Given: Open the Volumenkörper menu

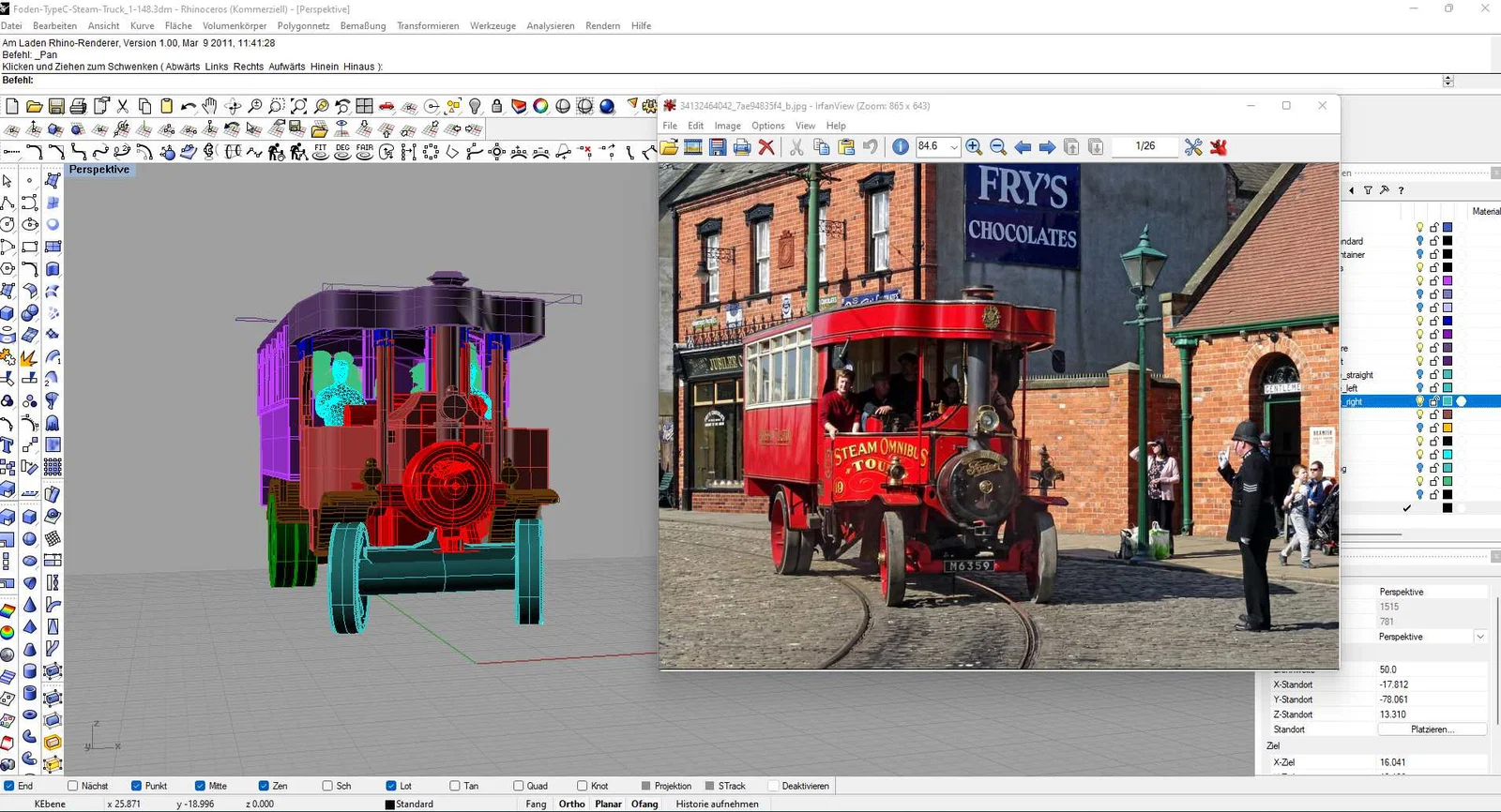Looking at the screenshot, I should point(235,26).
